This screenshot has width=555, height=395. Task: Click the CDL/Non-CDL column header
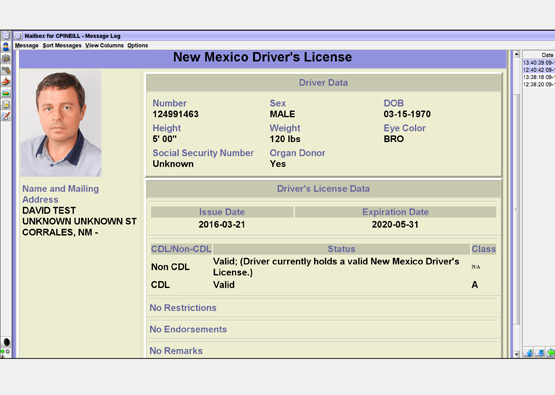tap(181, 249)
